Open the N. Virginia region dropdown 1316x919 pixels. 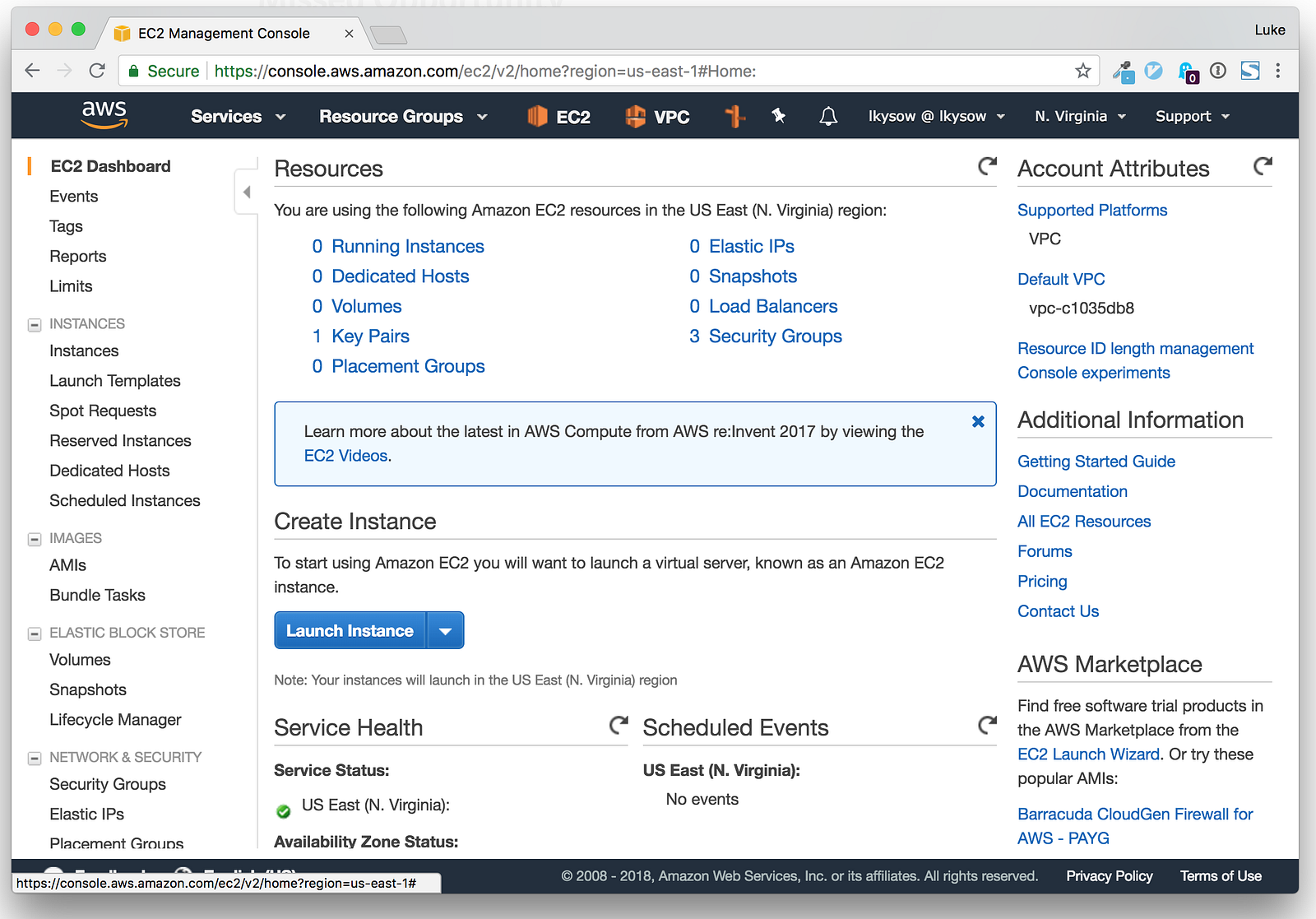click(x=1080, y=117)
